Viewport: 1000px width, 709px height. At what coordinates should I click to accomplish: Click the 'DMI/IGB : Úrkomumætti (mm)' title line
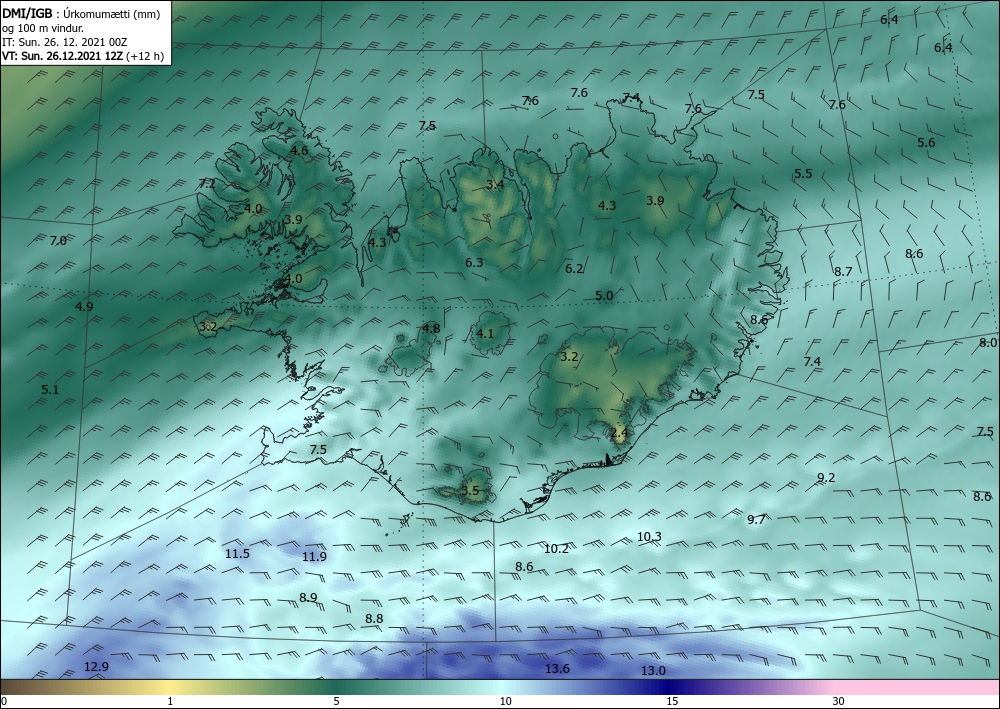pyautogui.click(x=81, y=13)
